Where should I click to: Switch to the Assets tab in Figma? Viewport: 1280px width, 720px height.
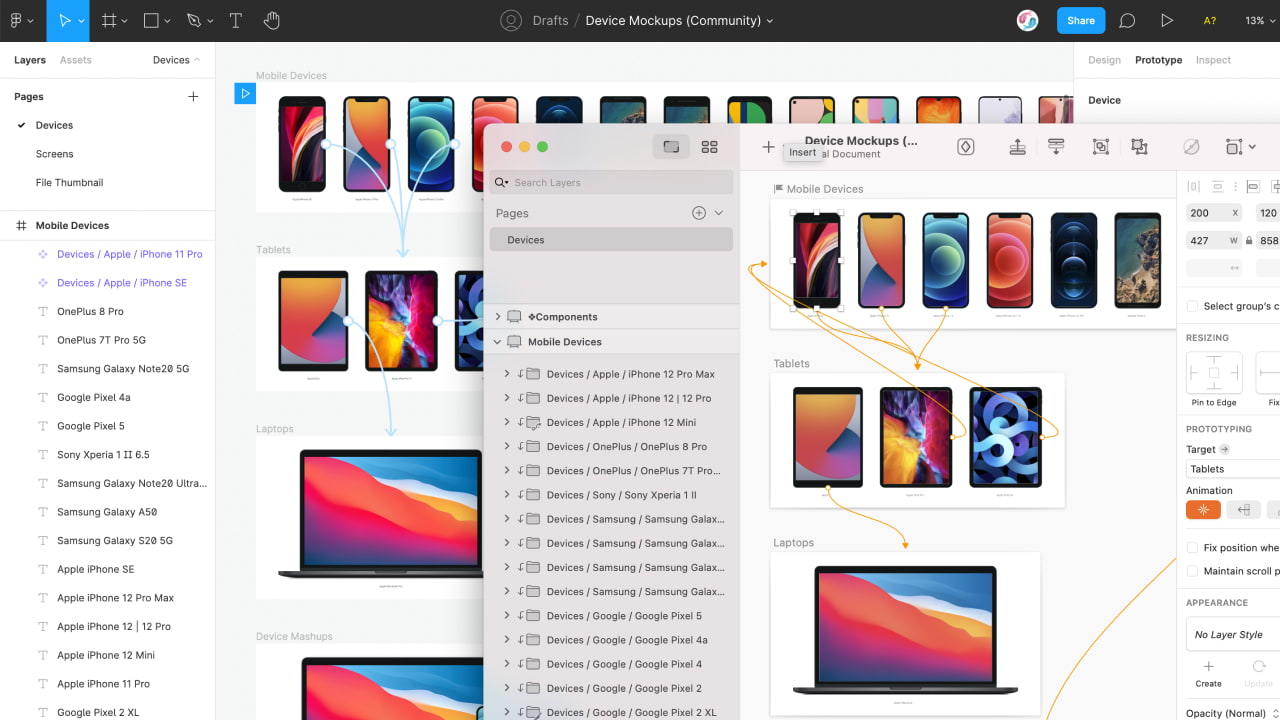(76, 60)
